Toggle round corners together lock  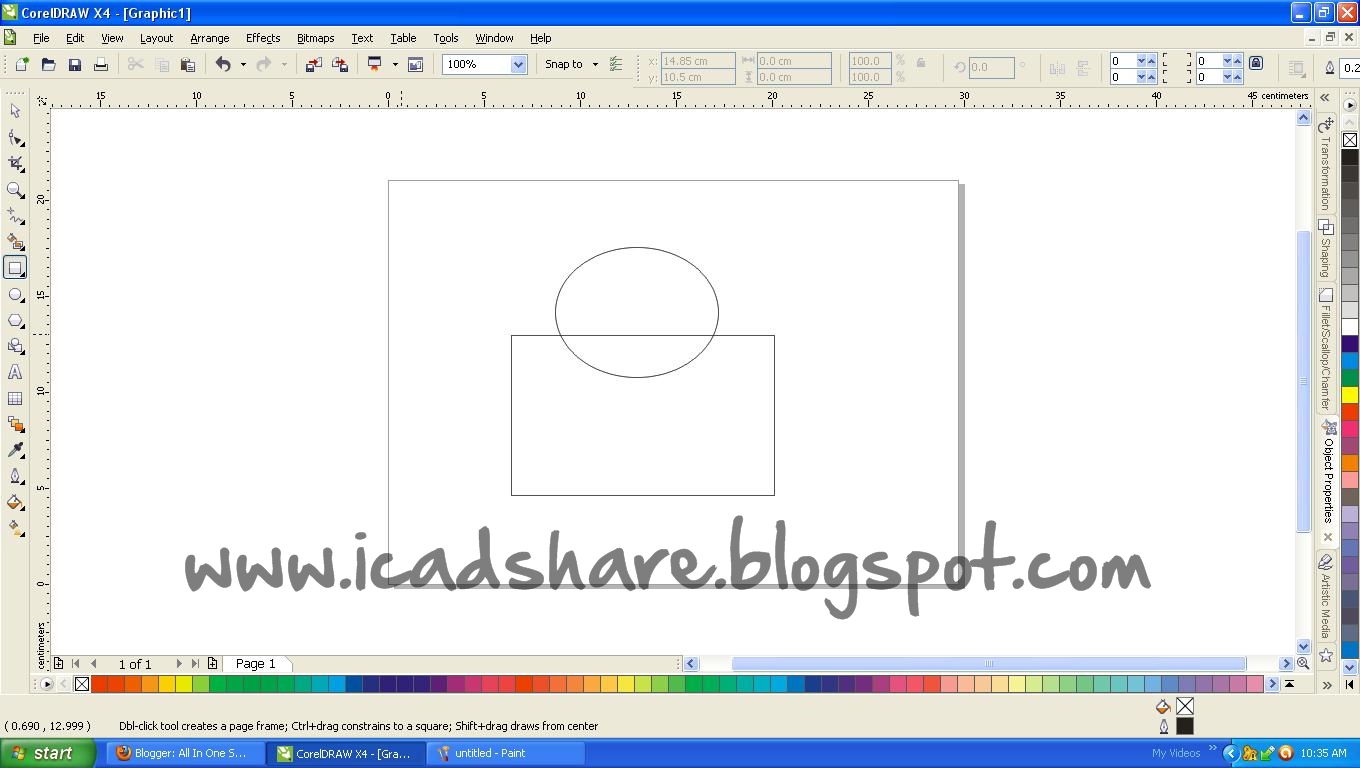1256,63
